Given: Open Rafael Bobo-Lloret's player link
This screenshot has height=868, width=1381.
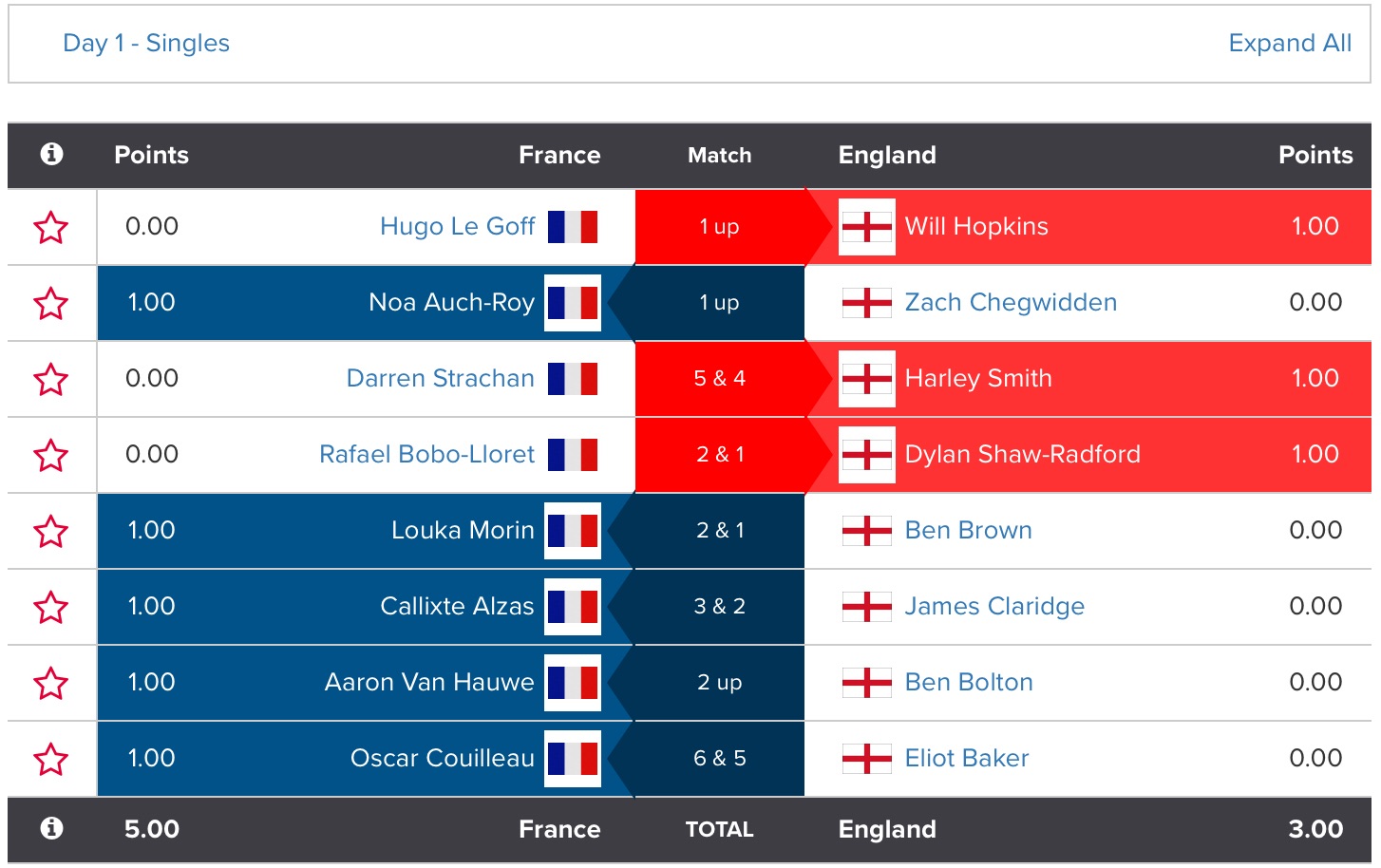Looking at the screenshot, I should click(x=426, y=455).
